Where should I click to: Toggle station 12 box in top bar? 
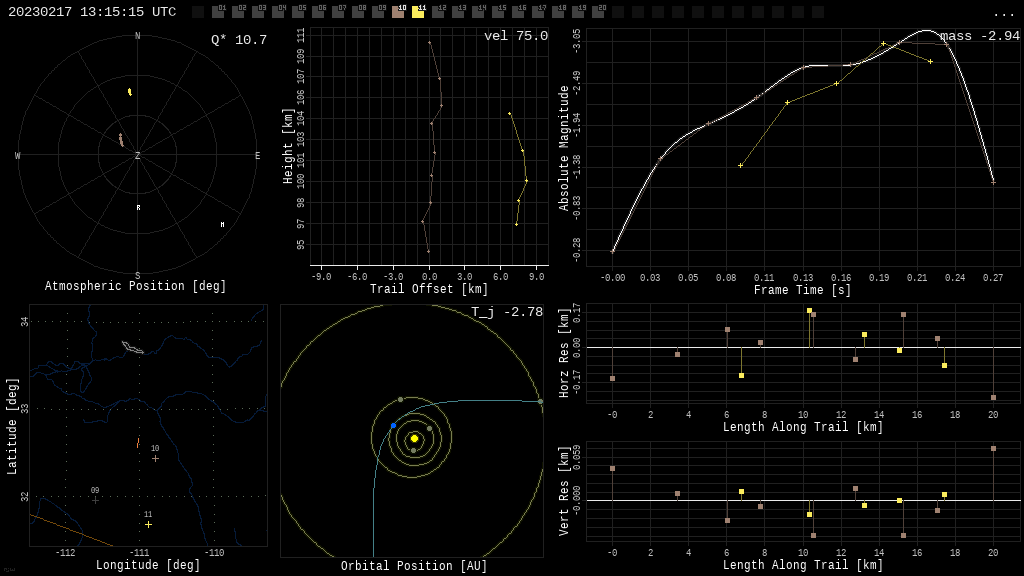[438, 12]
